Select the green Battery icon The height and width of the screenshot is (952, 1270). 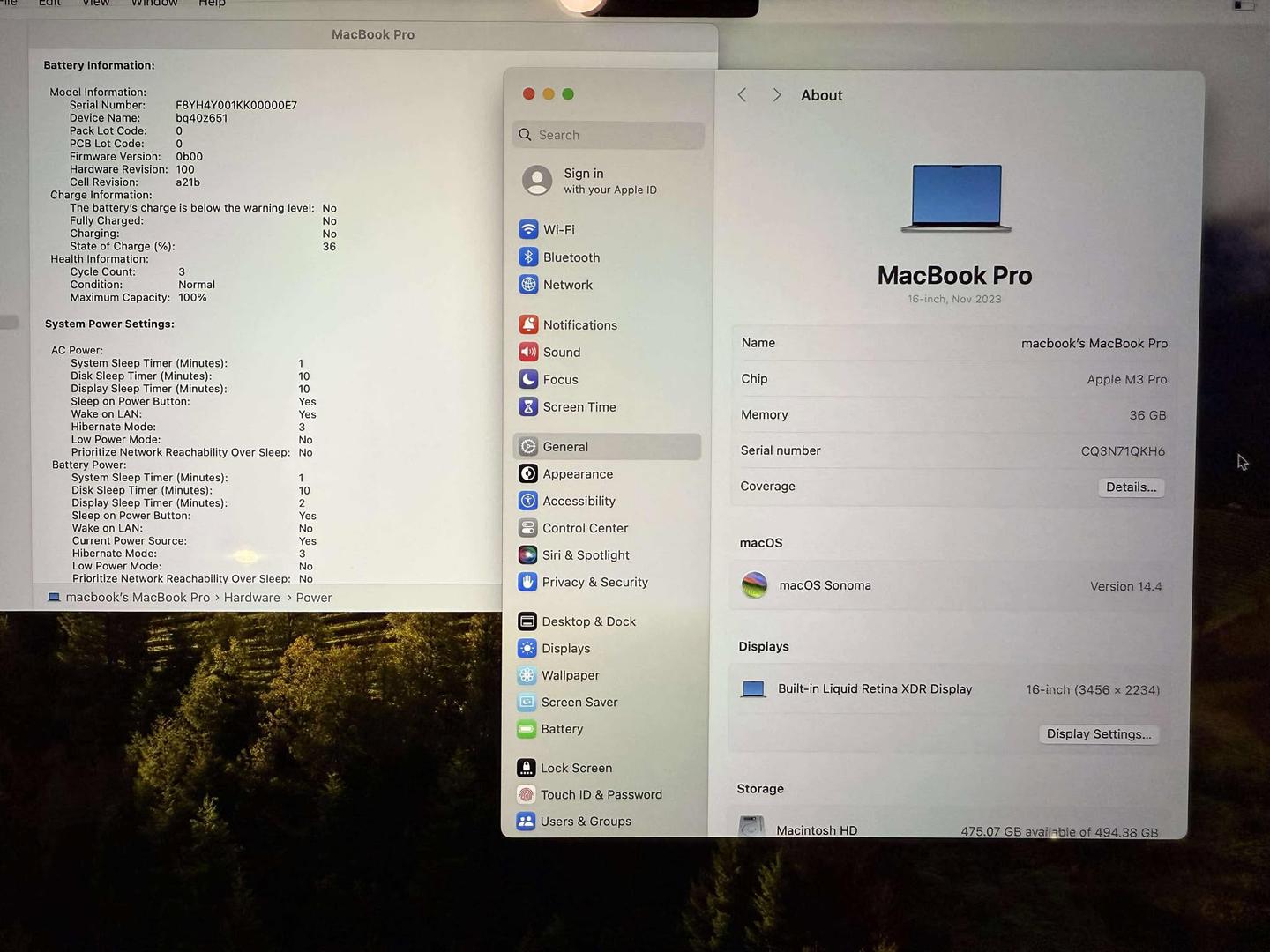tap(527, 729)
